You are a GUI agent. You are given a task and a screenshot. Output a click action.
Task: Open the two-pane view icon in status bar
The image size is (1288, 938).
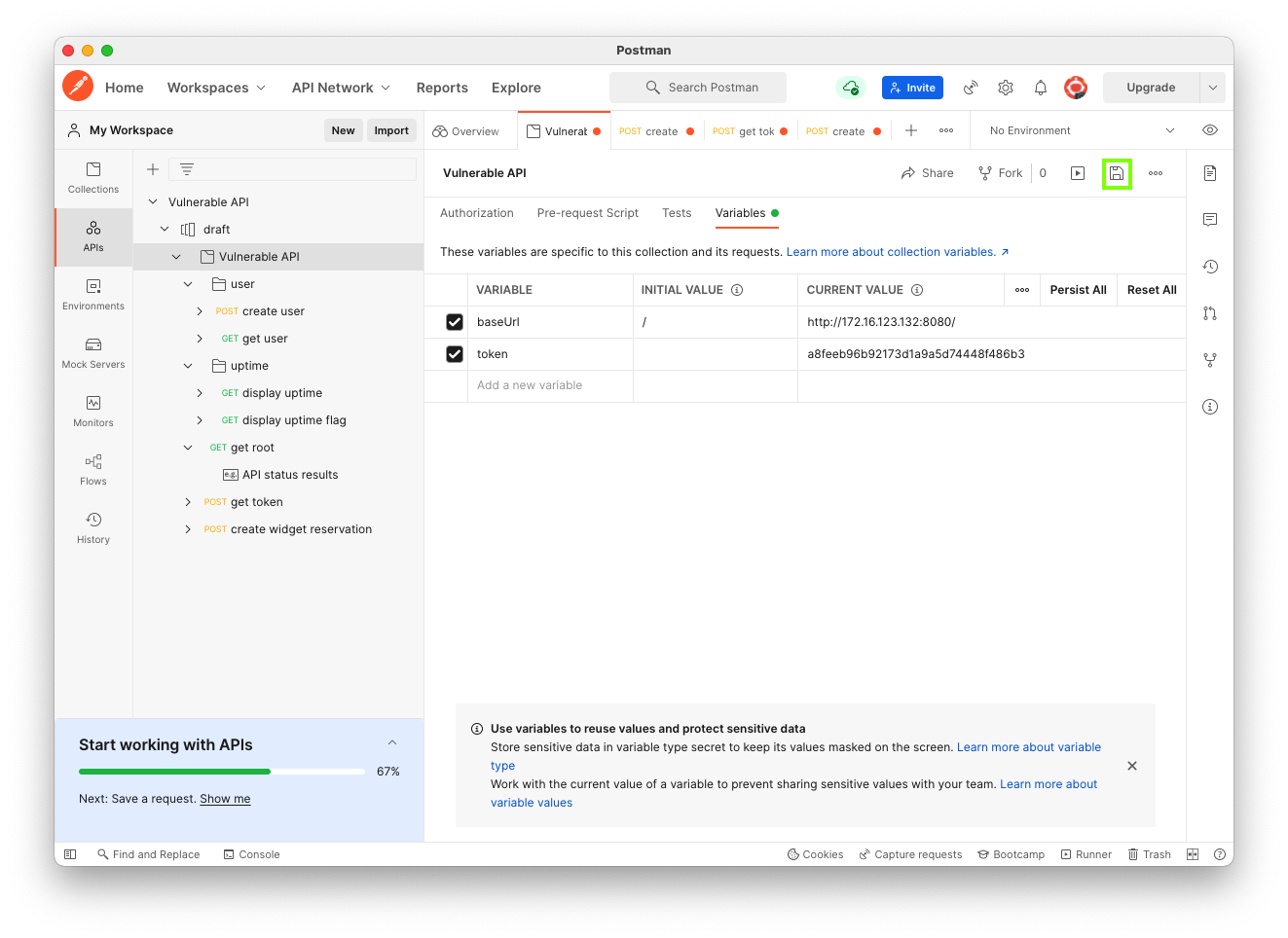click(x=1193, y=854)
